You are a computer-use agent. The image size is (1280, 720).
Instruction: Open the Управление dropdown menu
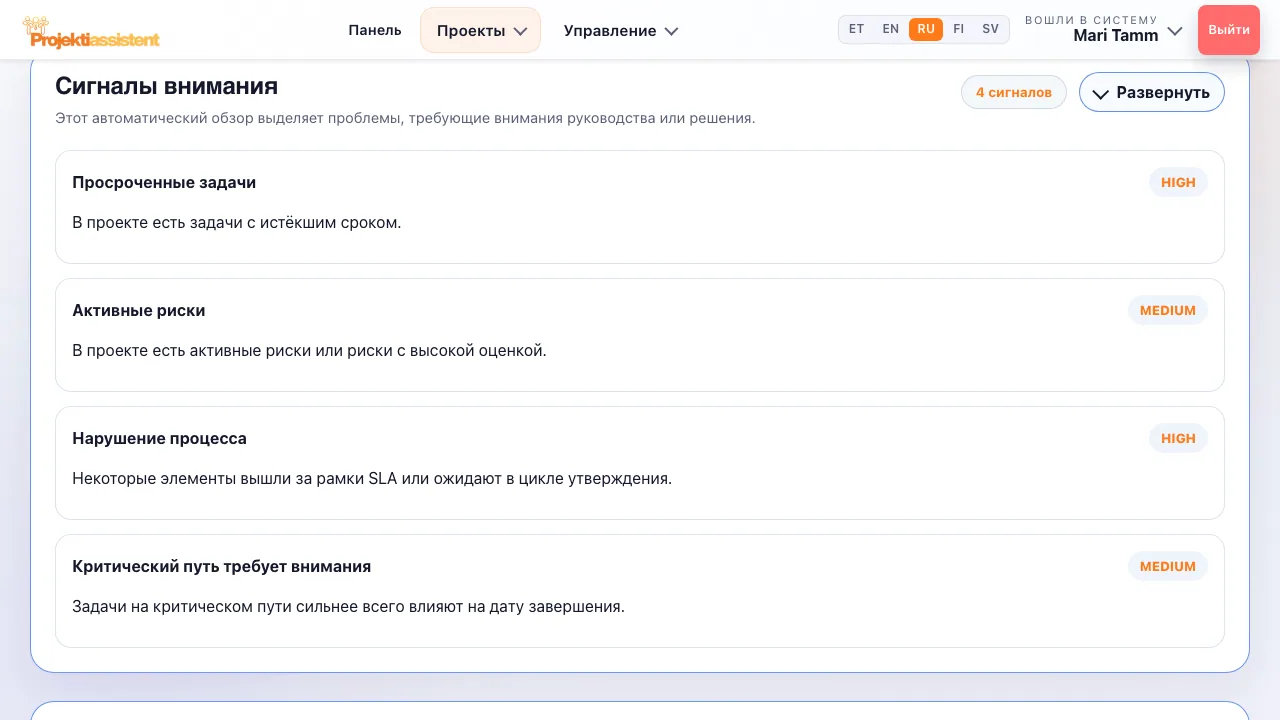tap(621, 30)
